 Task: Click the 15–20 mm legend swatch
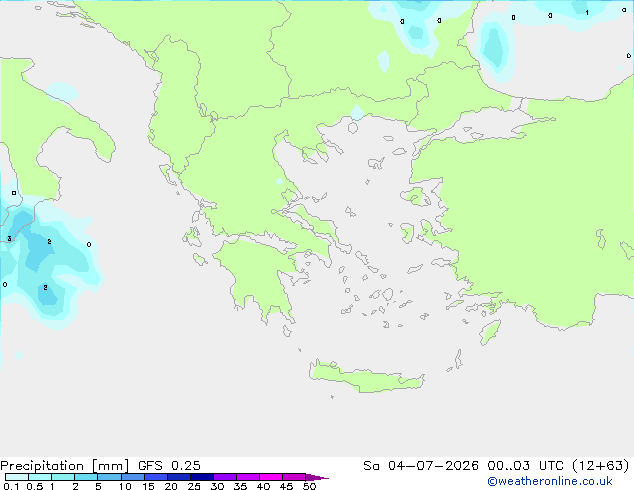(x=156, y=477)
